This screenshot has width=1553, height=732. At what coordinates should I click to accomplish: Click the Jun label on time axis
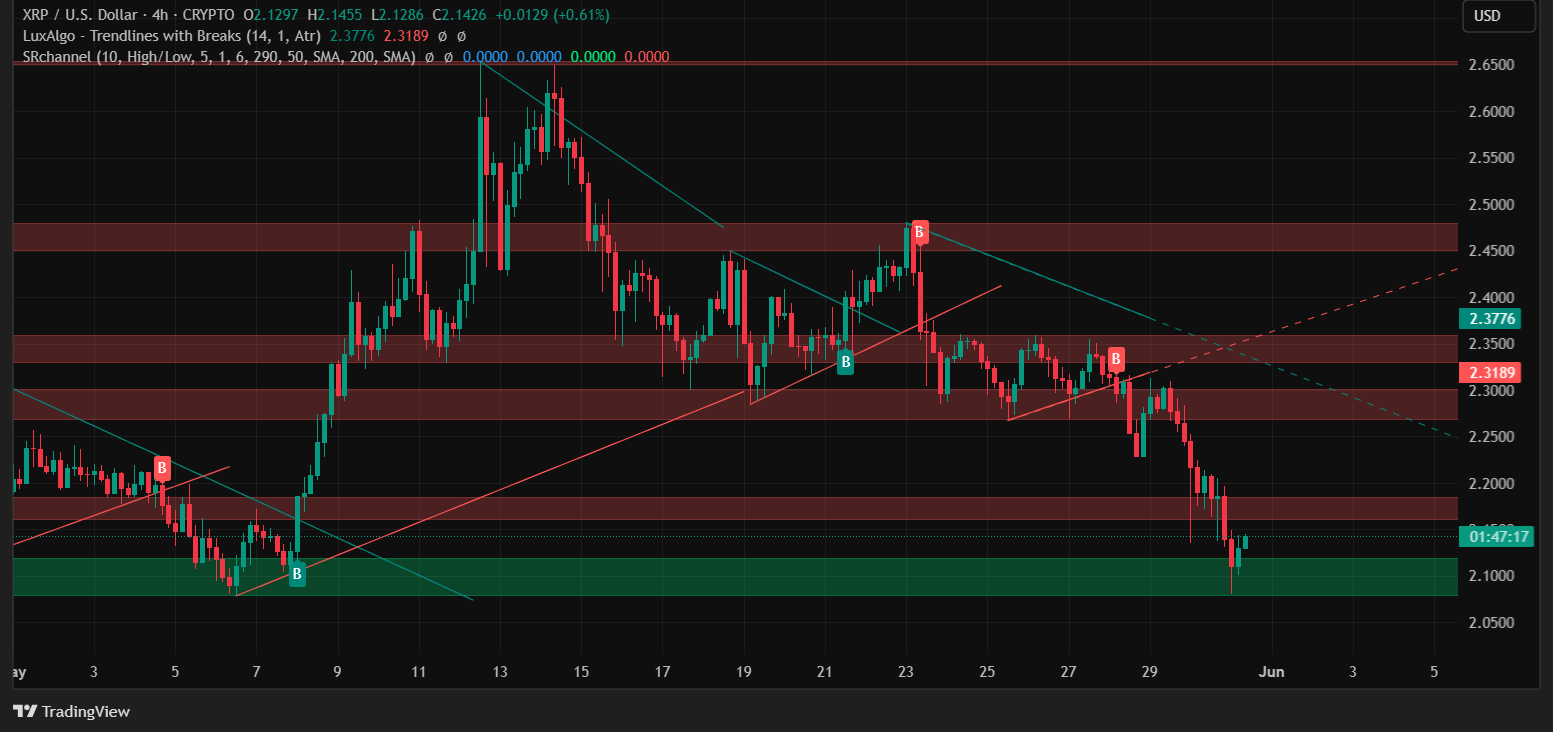tap(1271, 671)
